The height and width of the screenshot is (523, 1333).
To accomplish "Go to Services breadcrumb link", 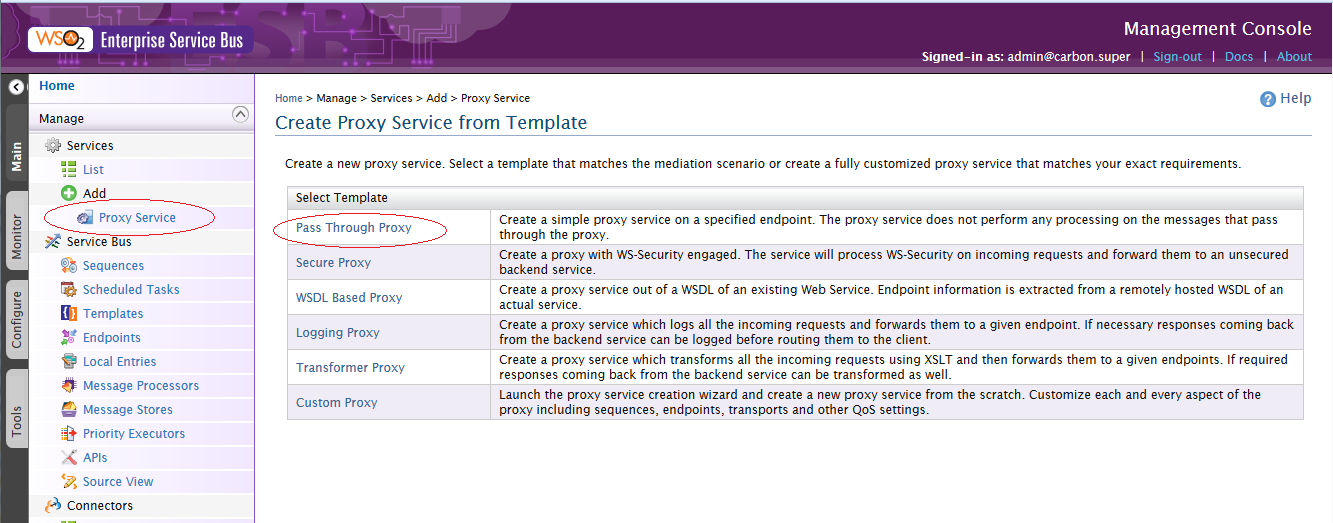I will (391, 98).
